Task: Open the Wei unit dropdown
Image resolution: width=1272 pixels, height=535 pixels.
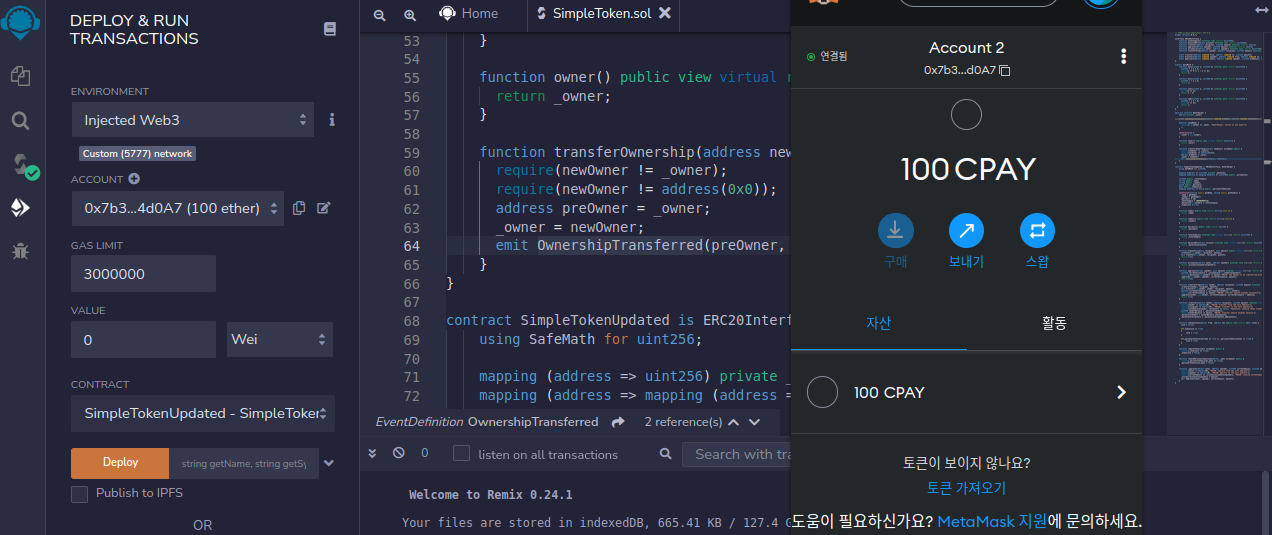Action: tap(280, 339)
